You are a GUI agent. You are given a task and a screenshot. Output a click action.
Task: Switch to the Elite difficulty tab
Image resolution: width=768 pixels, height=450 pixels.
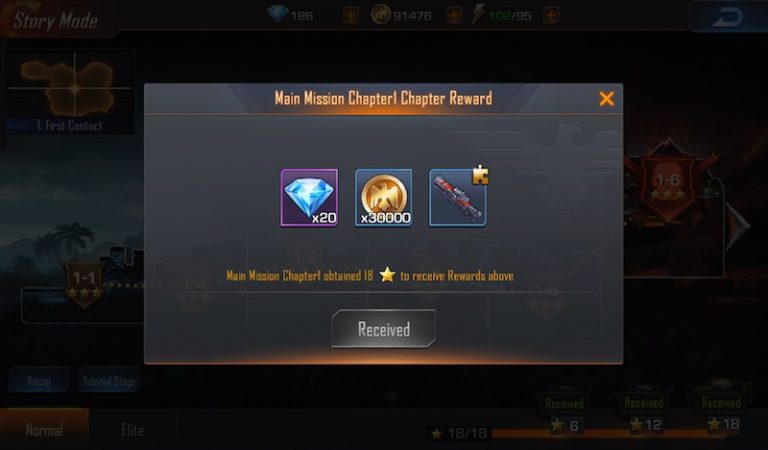click(132, 430)
